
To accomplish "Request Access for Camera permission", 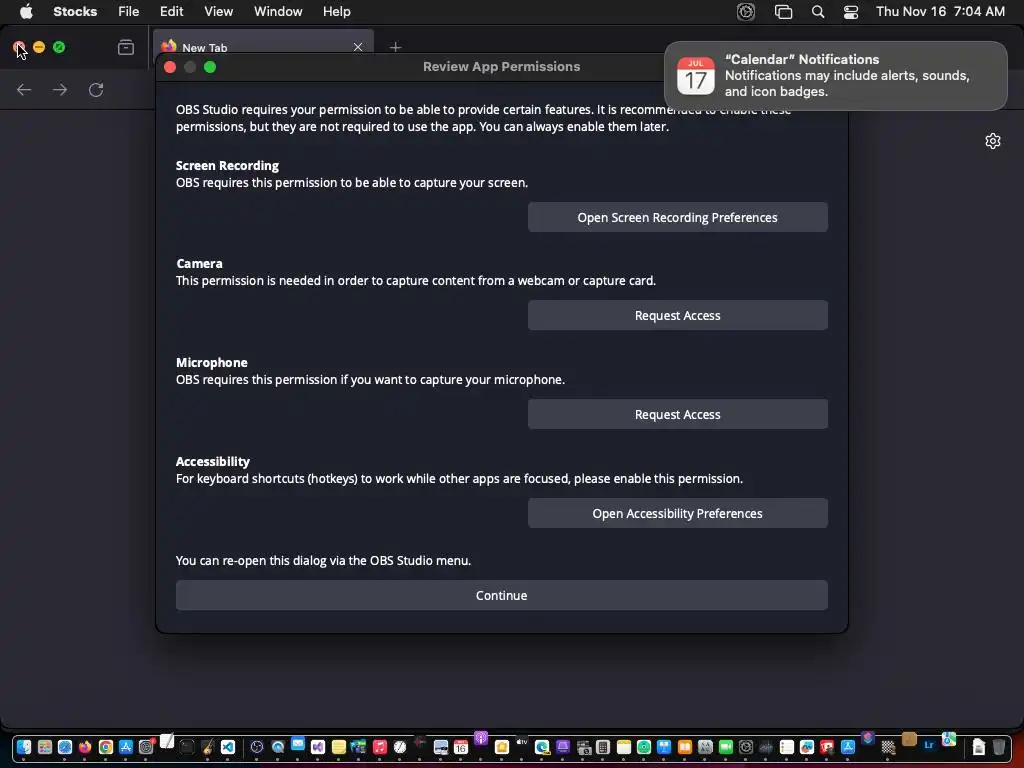I will [x=677, y=315].
